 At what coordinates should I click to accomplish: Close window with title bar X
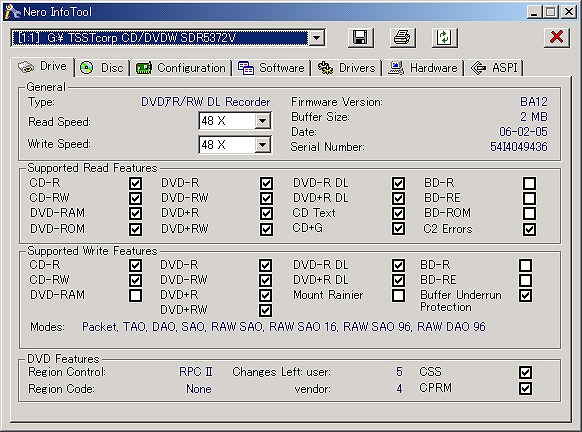click(x=569, y=12)
